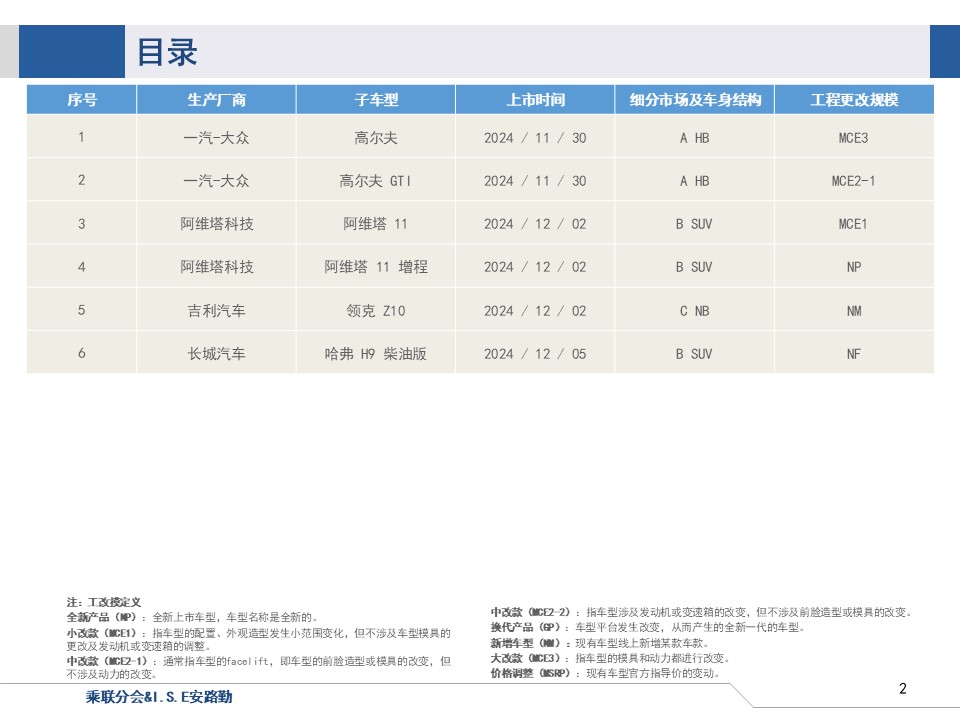Click the 全新产品（NP） definition line

(192, 617)
